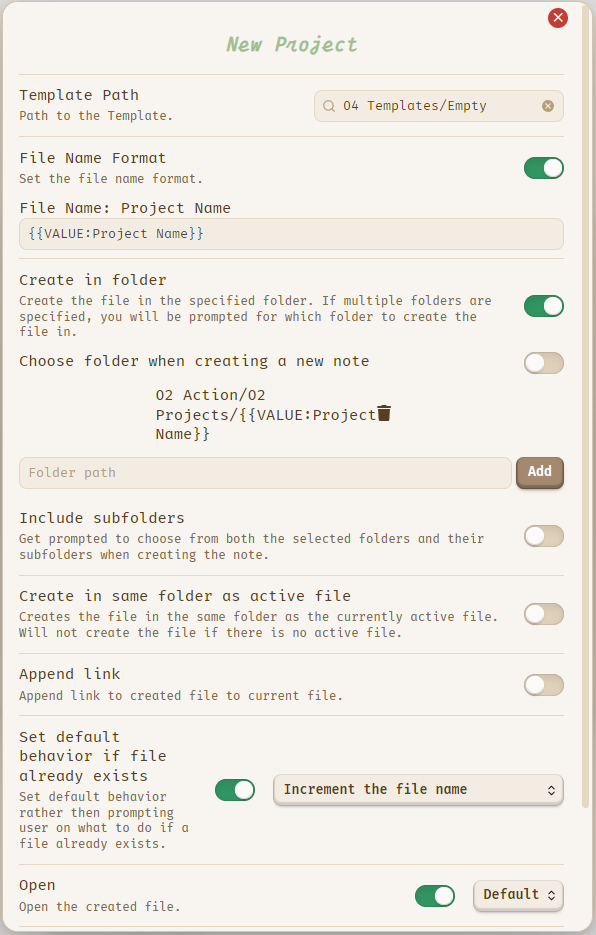Viewport: 596px width, 935px height.
Task: Open the Increment the file name dropdown
Action: (418, 790)
